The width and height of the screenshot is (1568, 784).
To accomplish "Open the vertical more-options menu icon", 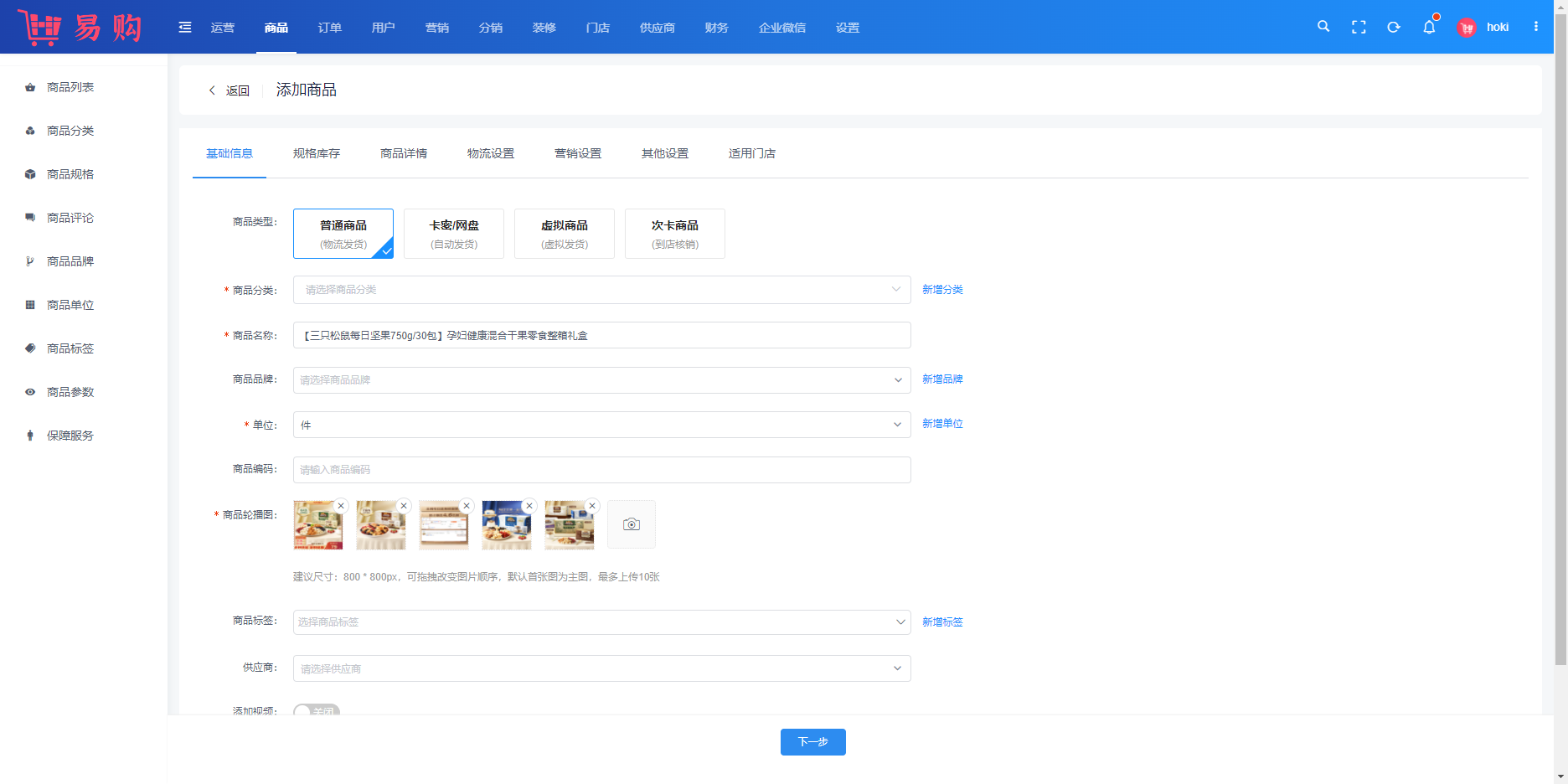I will (x=1536, y=27).
